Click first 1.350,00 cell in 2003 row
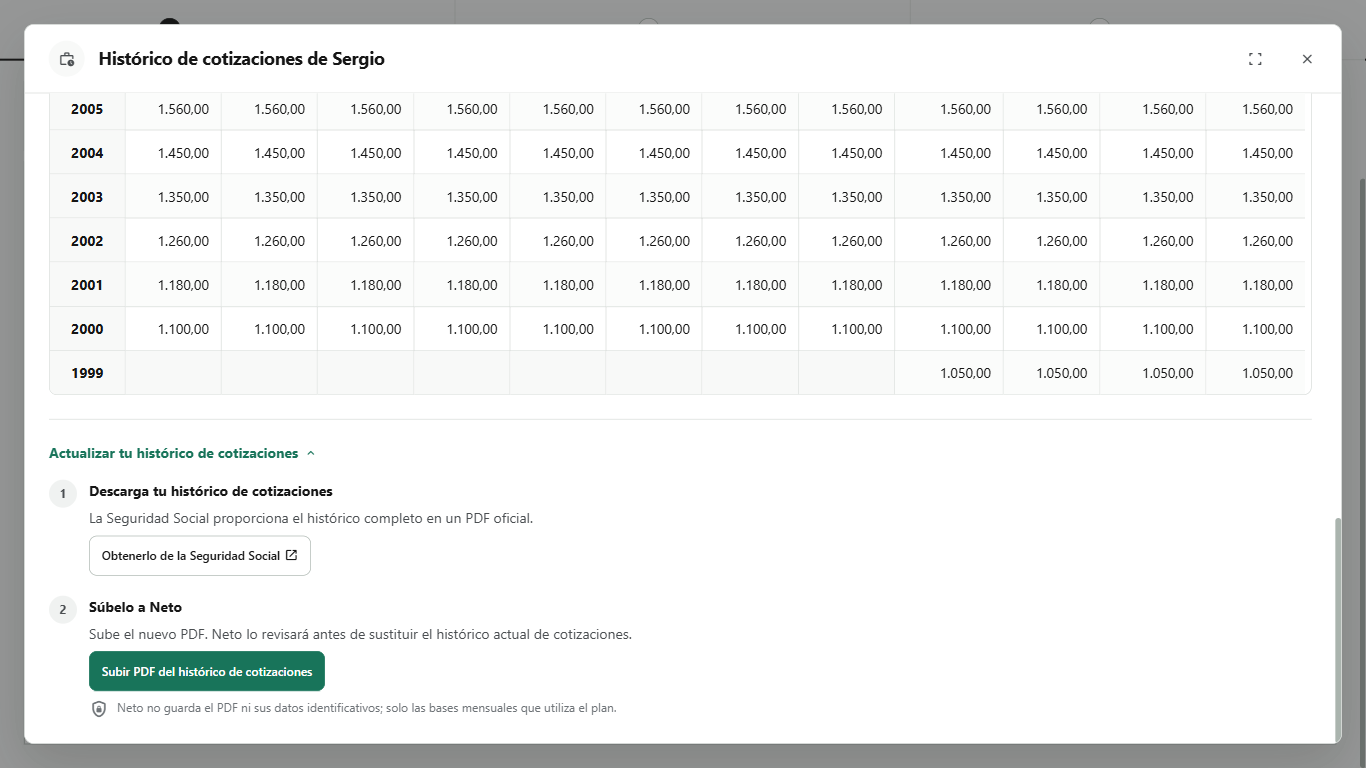1366x768 pixels. 174,197
